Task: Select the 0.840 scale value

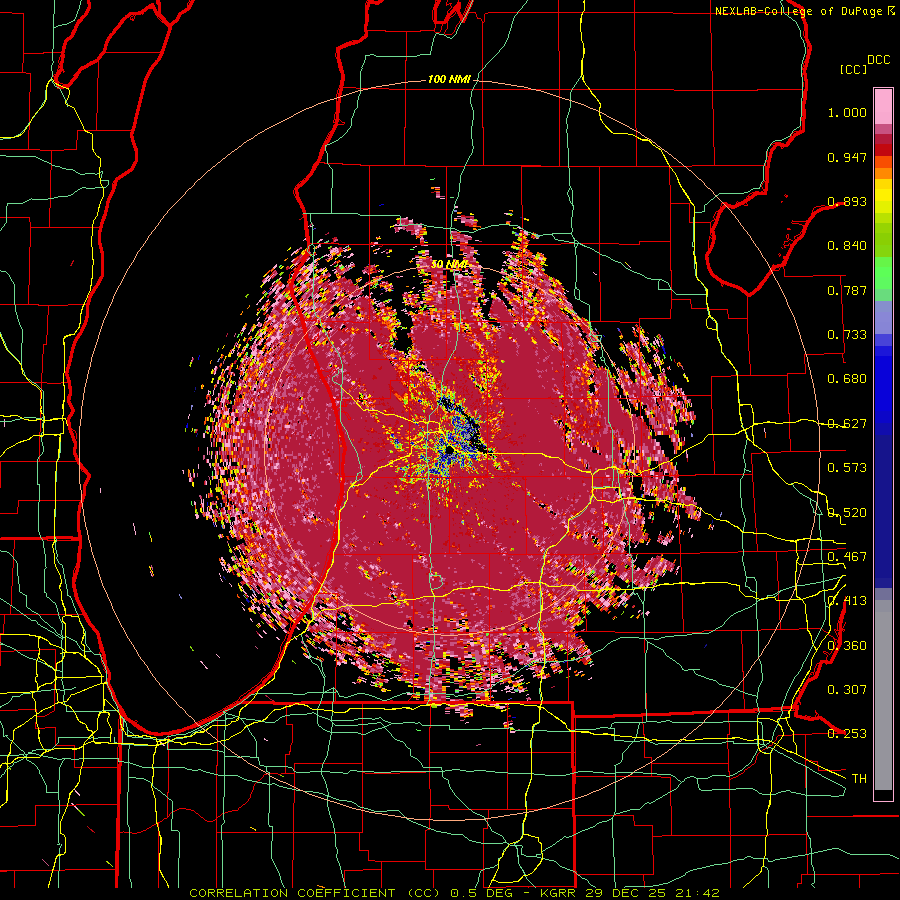Action: pos(847,246)
